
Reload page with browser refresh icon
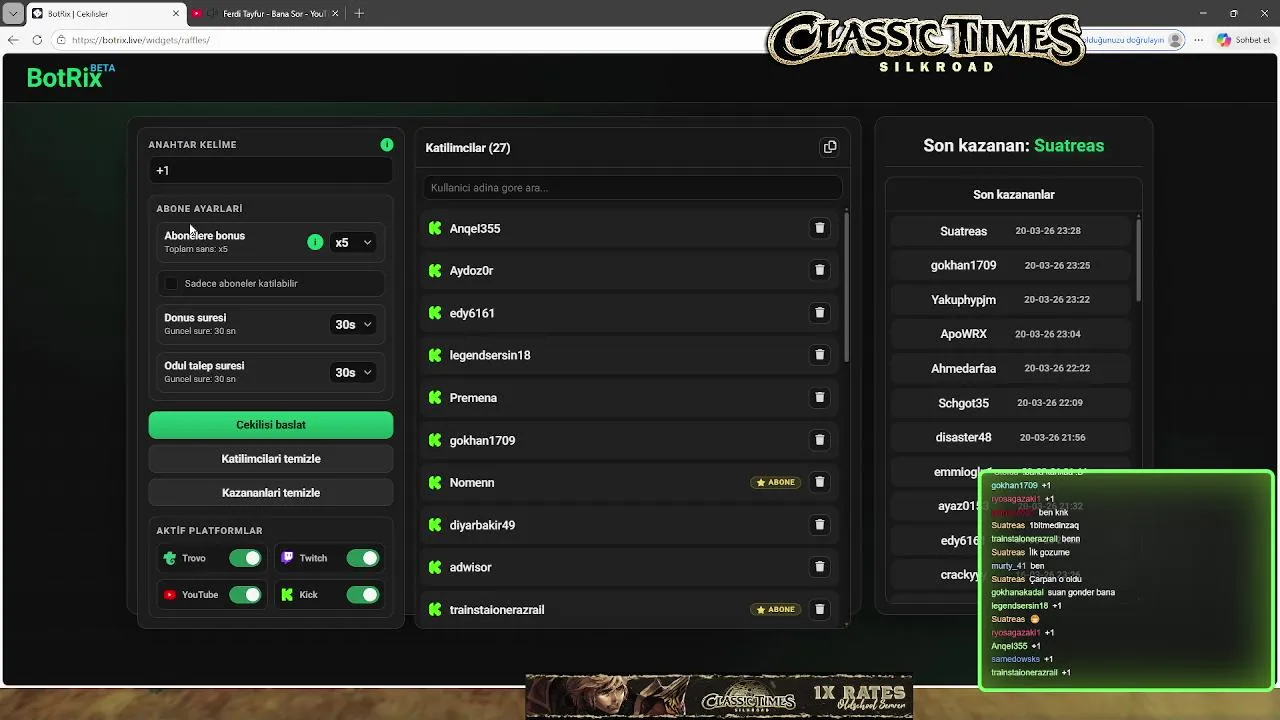[x=37, y=40]
